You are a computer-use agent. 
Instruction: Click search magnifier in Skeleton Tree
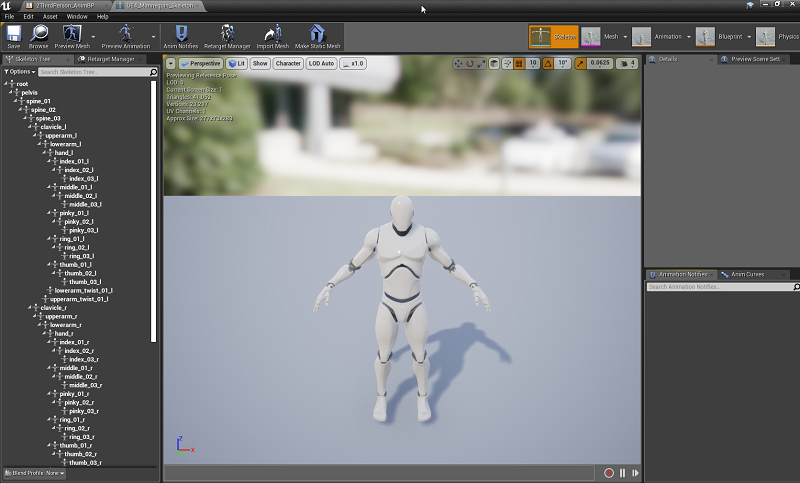tap(153, 72)
